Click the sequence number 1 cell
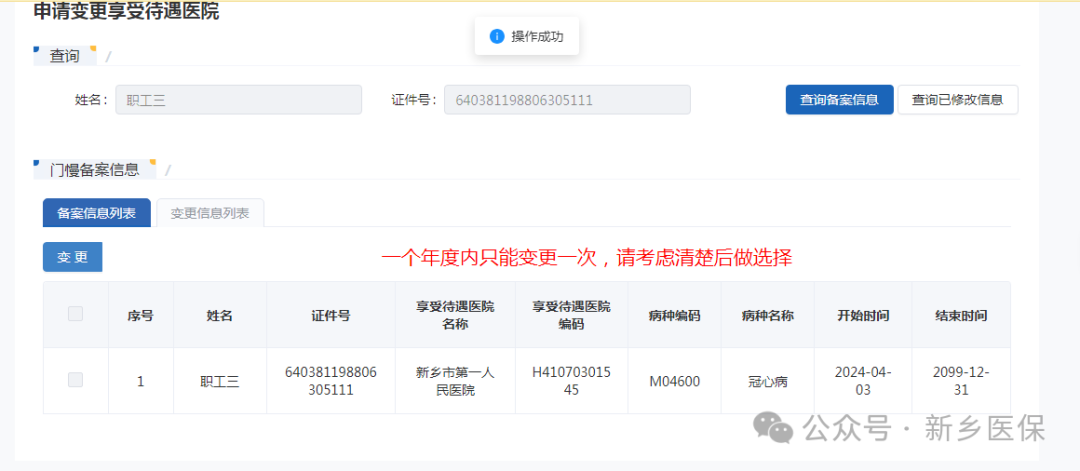 (141, 381)
